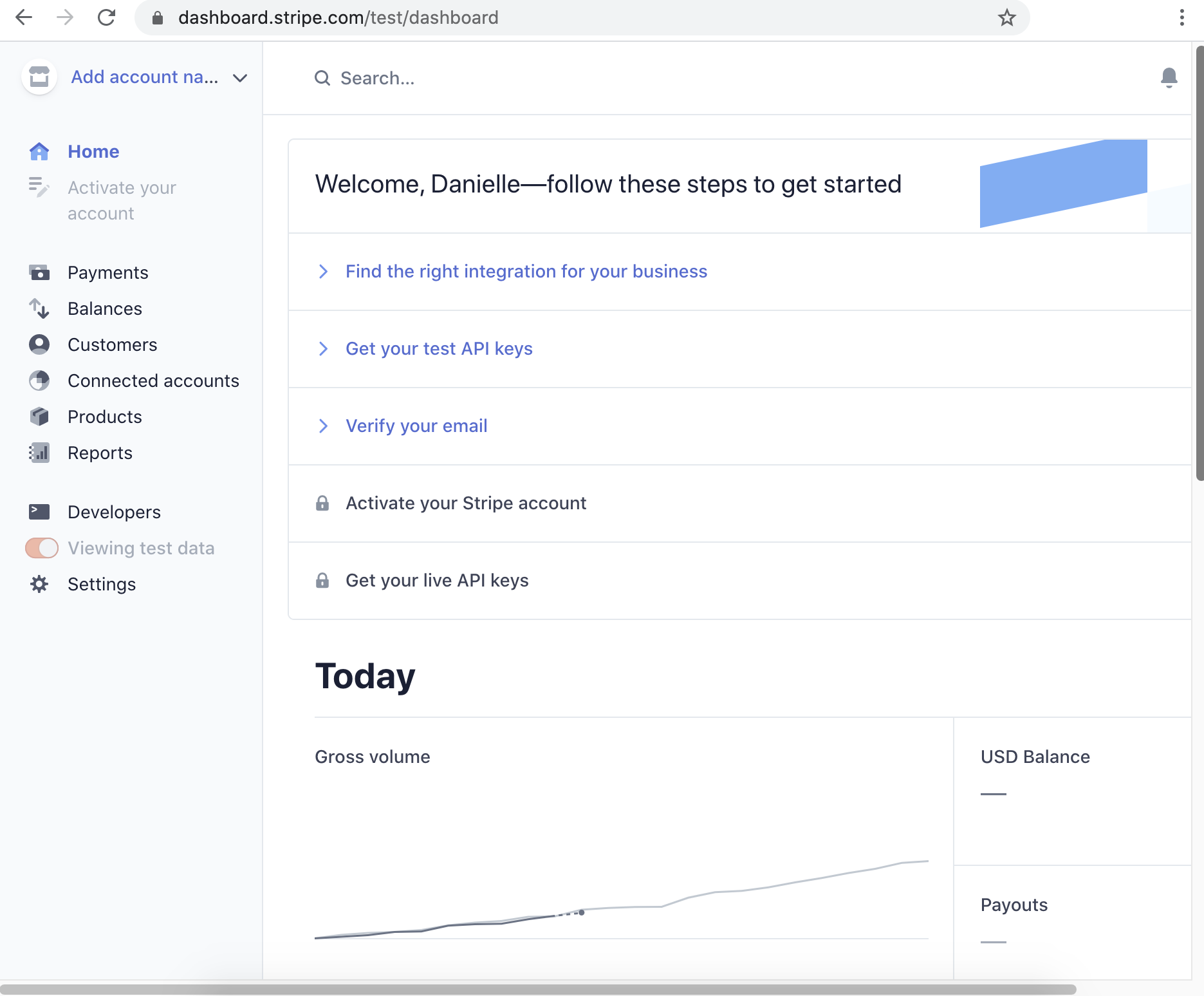1204x996 pixels.
Task: Click the browser back arrow
Action: [24, 17]
